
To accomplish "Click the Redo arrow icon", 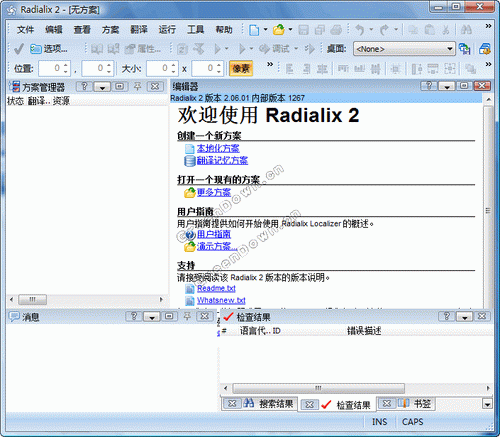I will click(384, 30).
